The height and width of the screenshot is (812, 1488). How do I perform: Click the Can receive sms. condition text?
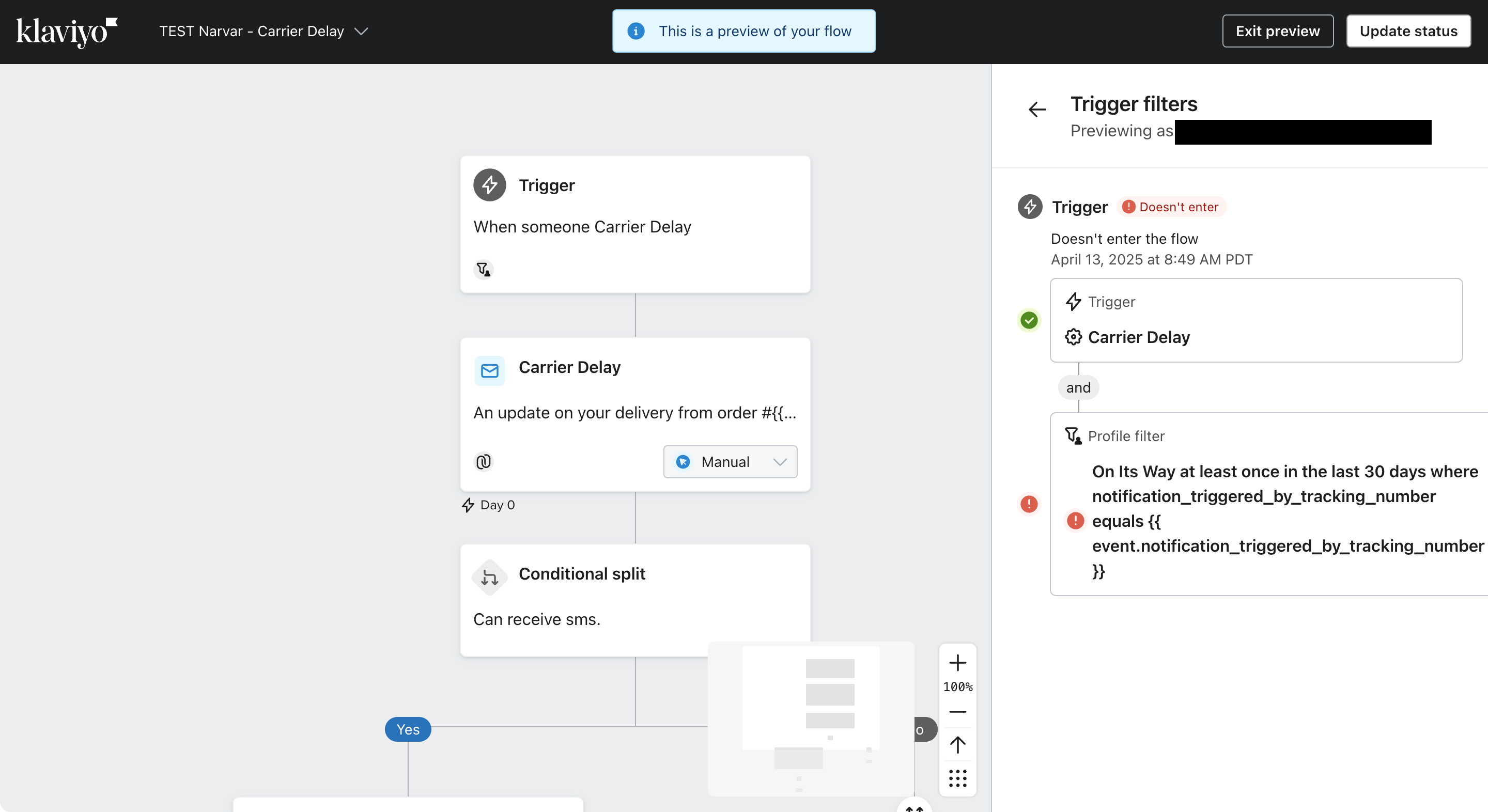(537, 620)
